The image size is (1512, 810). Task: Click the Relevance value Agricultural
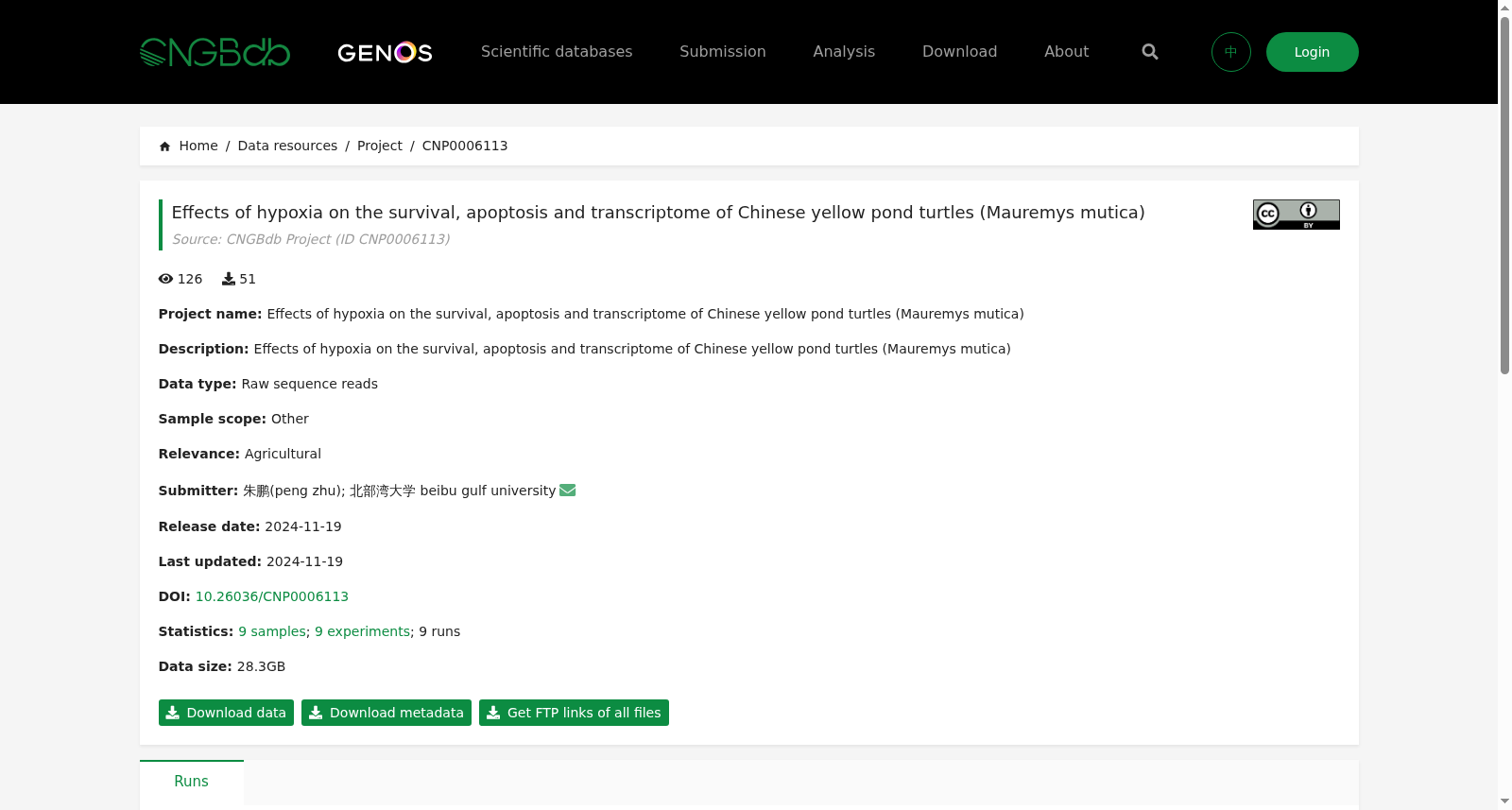(x=283, y=454)
